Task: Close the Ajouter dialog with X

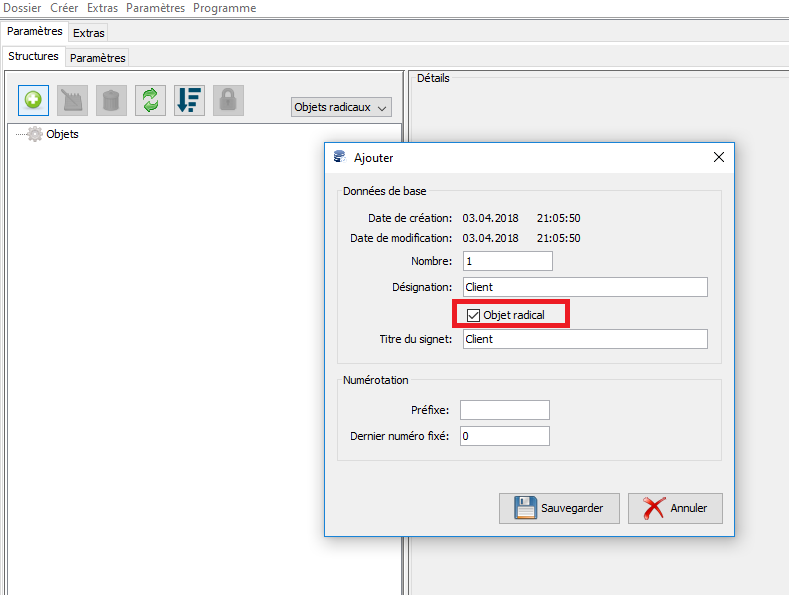Action: coord(718,157)
